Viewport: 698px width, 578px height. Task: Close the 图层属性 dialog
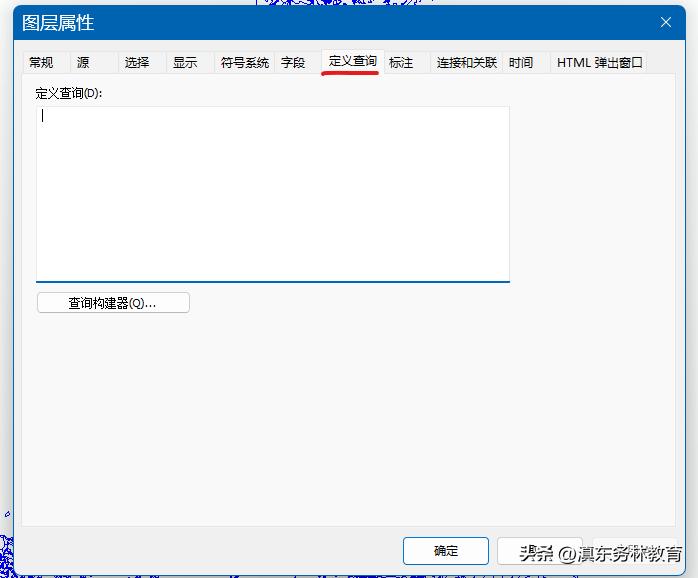[x=666, y=22]
